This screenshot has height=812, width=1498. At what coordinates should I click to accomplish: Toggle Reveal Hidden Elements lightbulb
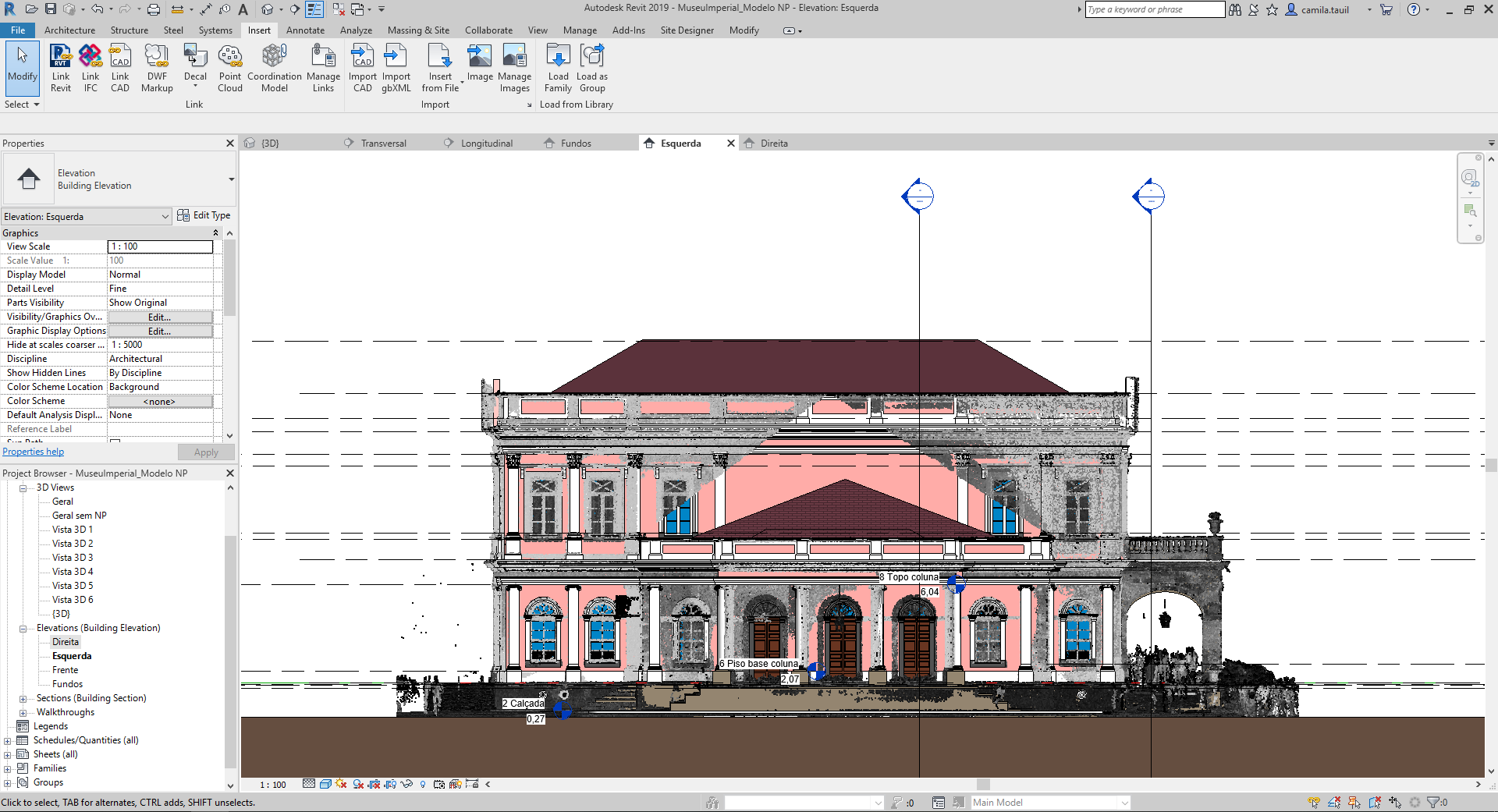coord(423,785)
